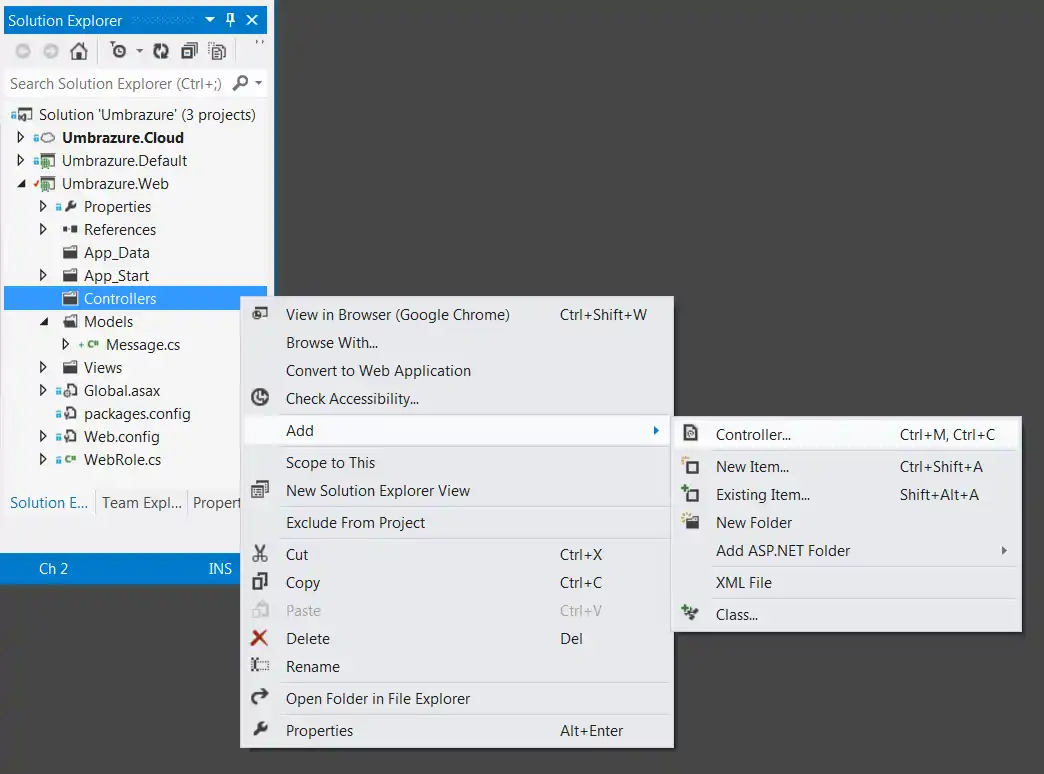Image resolution: width=1044 pixels, height=774 pixels.
Task: Select the App_Data folder
Action: [x=117, y=252]
